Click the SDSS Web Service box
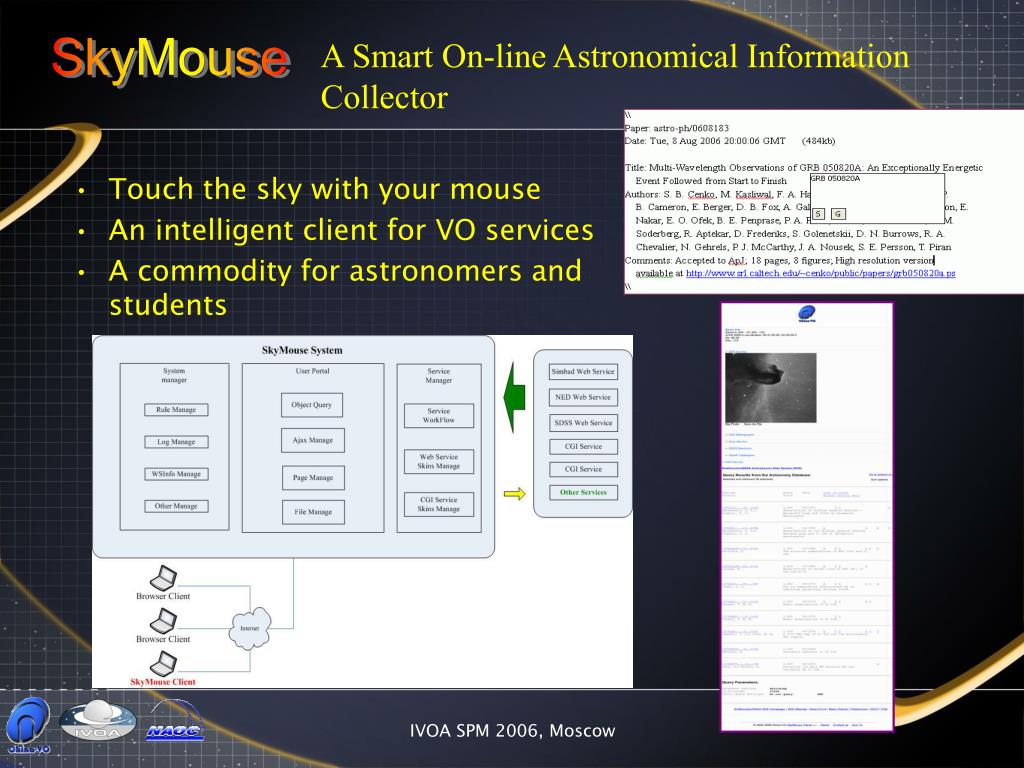The width and height of the screenshot is (1024, 768). (583, 423)
